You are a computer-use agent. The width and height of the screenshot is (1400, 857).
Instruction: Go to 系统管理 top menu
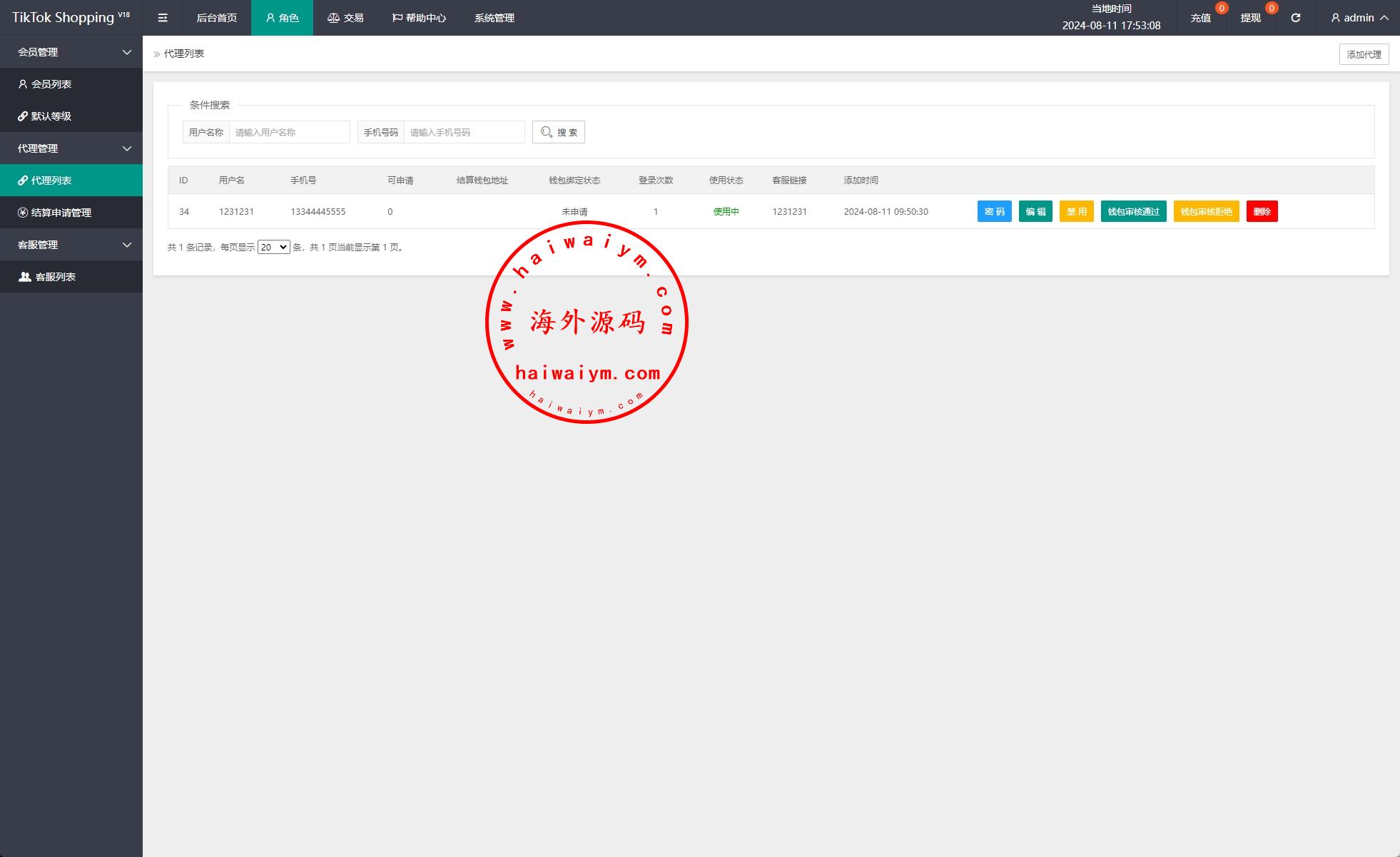click(494, 18)
